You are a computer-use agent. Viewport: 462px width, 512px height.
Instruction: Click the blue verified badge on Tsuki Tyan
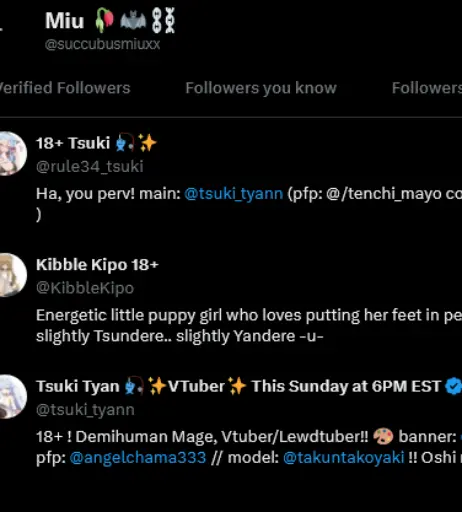click(453, 386)
